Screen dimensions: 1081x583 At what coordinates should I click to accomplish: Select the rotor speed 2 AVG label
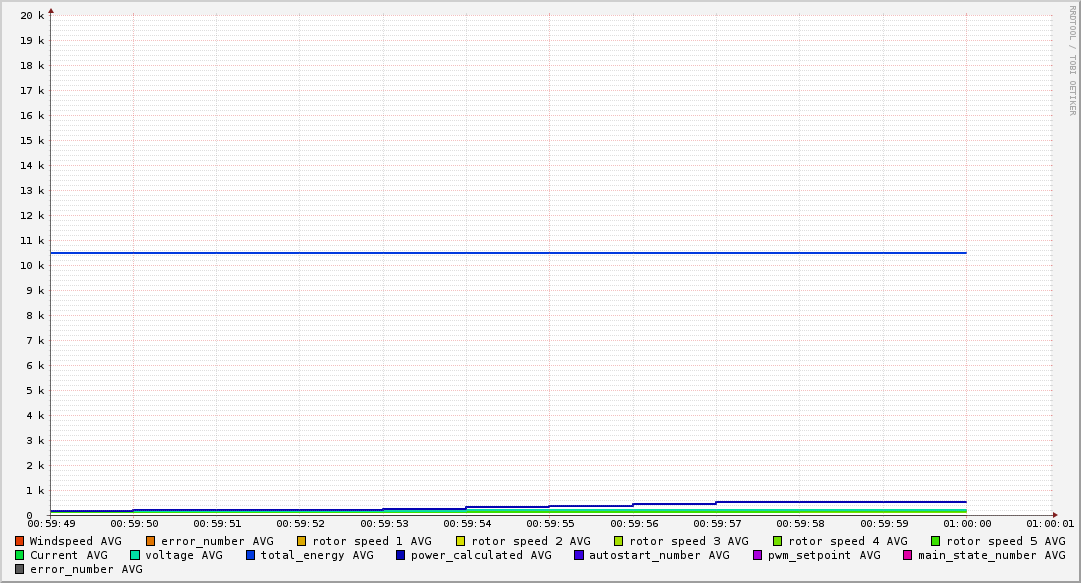click(530, 541)
